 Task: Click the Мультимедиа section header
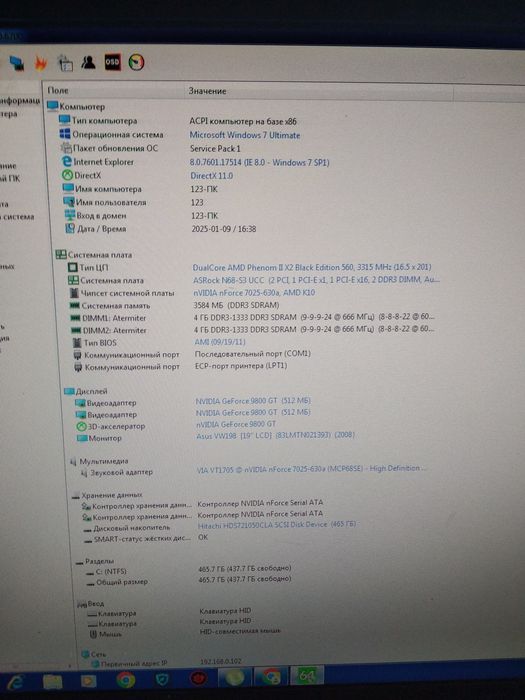104,461
